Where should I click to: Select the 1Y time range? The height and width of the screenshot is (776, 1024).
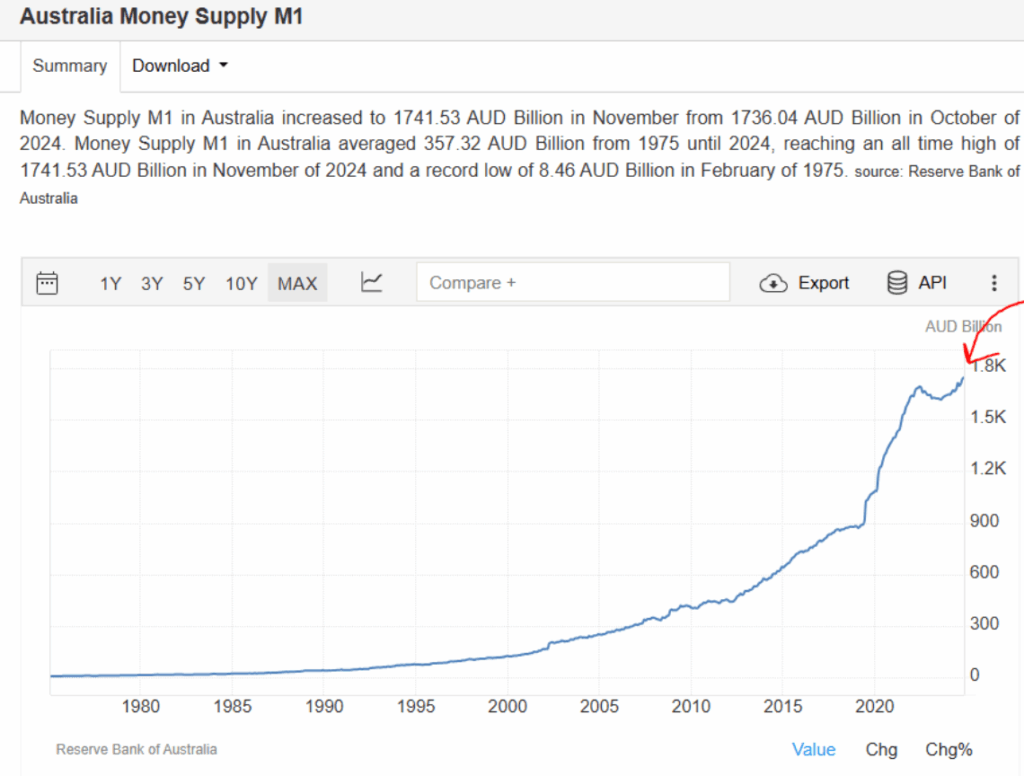tap(110, 283)
